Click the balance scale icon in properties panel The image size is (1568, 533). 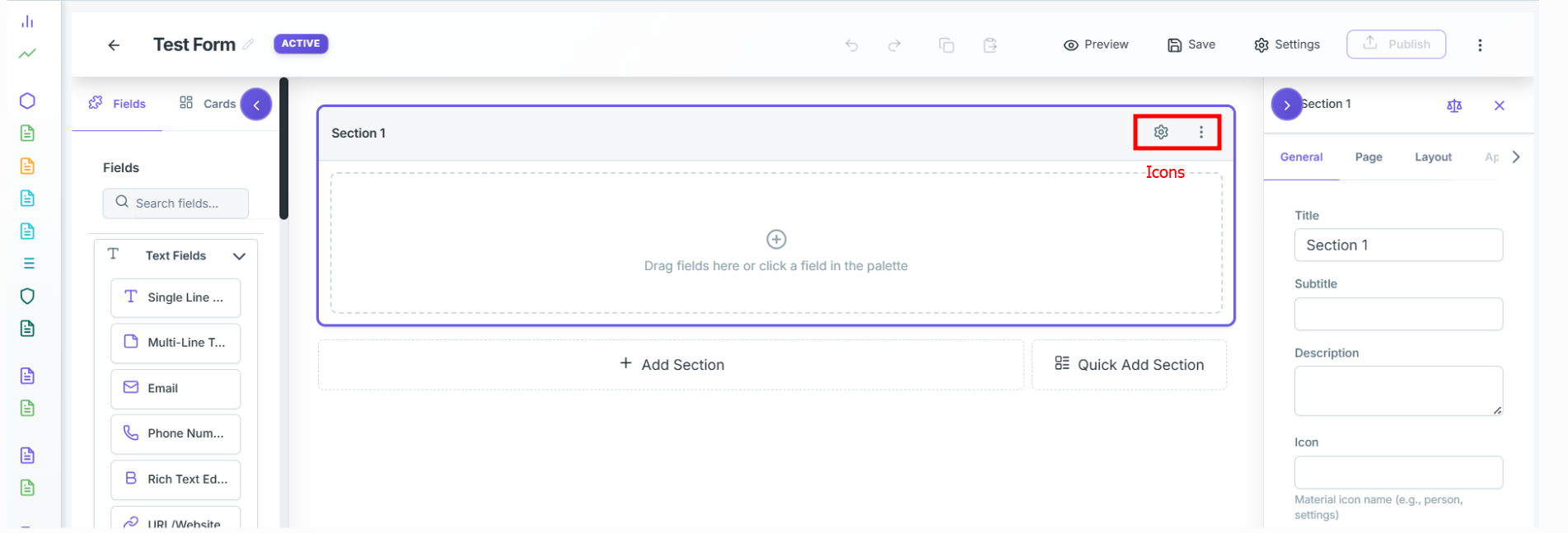pos(1454,105)
